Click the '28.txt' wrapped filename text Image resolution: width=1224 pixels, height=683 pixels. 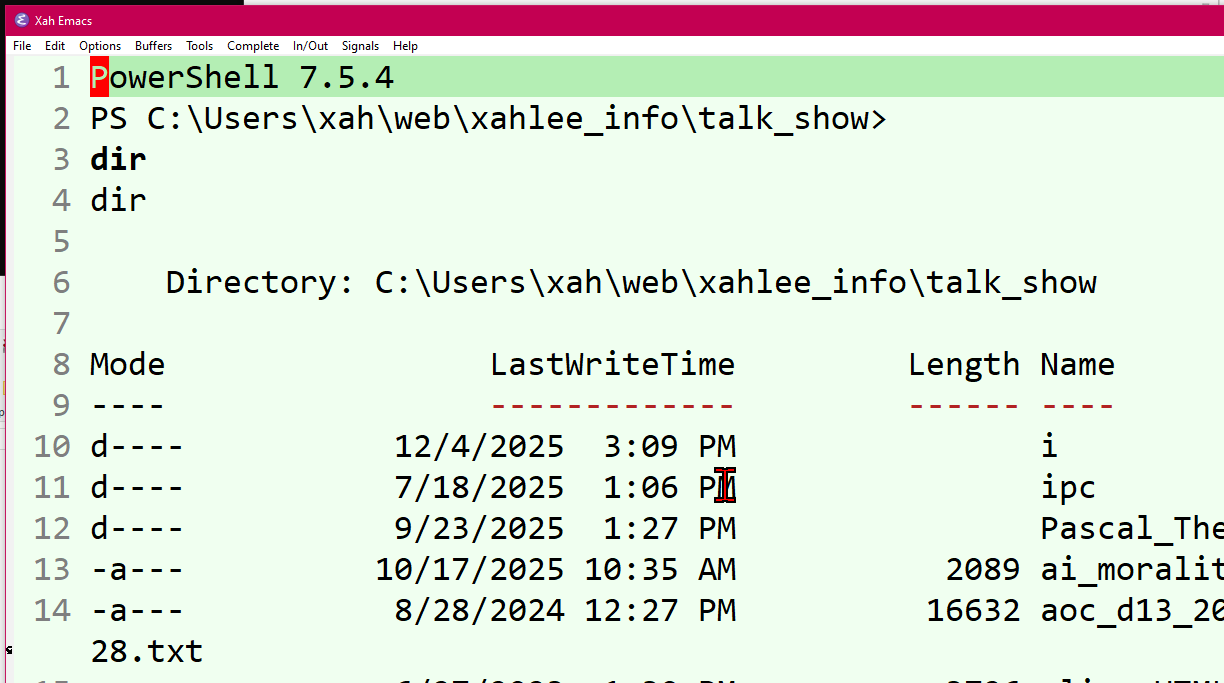[x=146, y=652]
